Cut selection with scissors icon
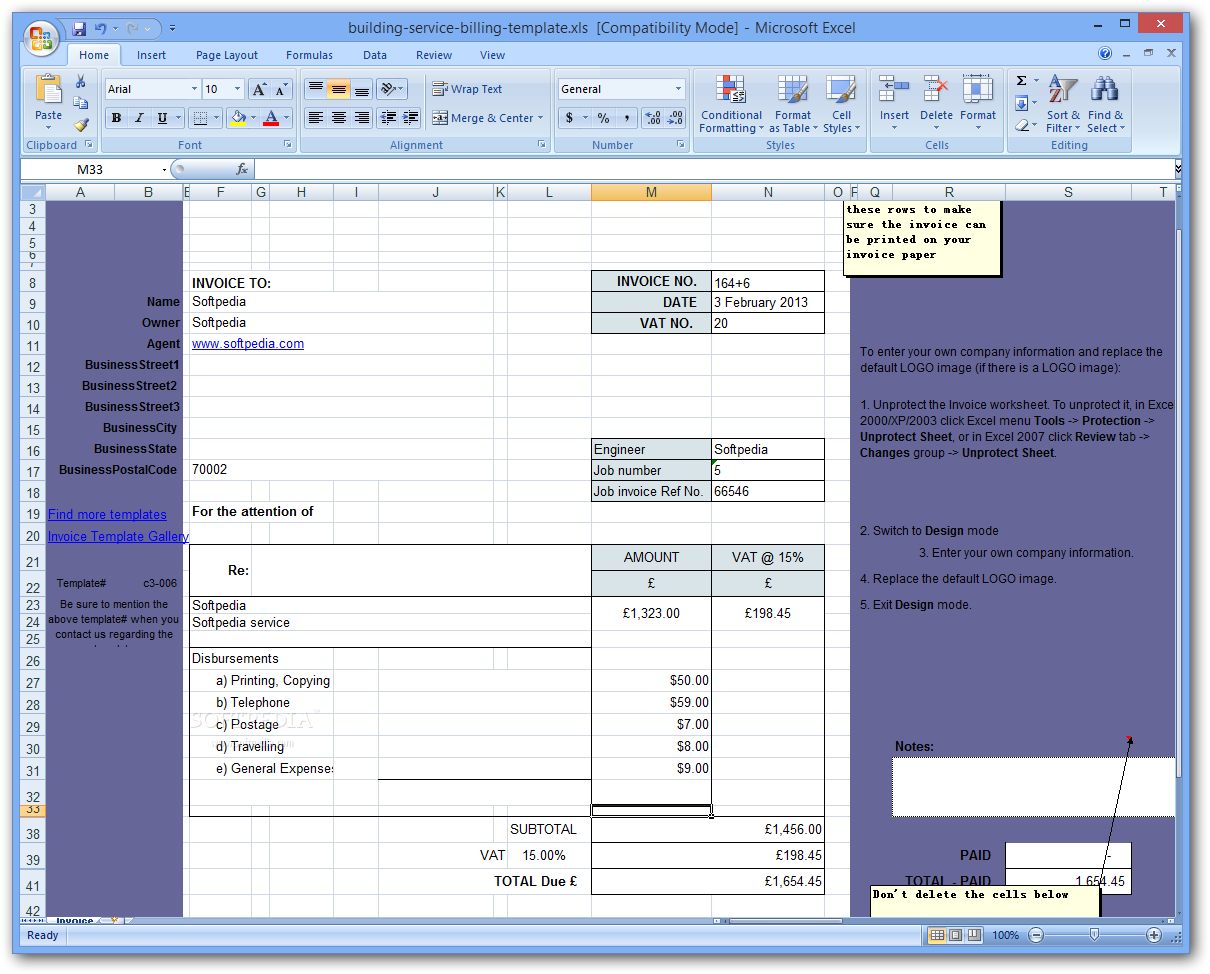 pyautogui.click(x=81, y=81)
